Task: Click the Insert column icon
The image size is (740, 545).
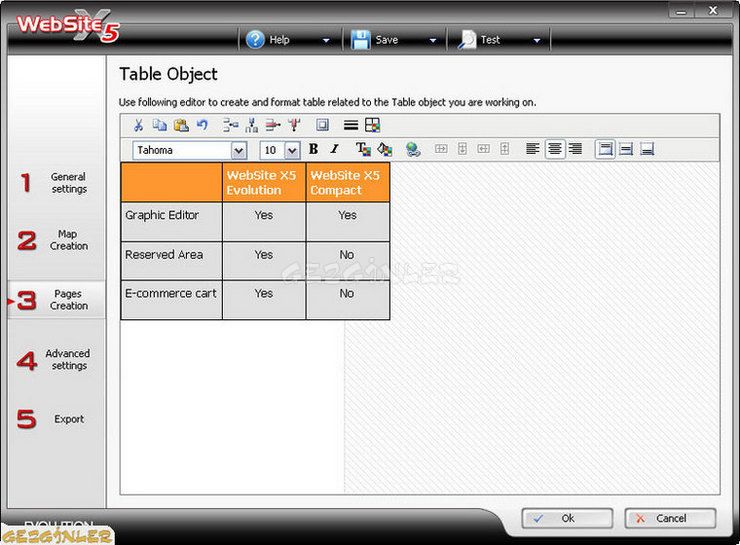Action: 252,125
